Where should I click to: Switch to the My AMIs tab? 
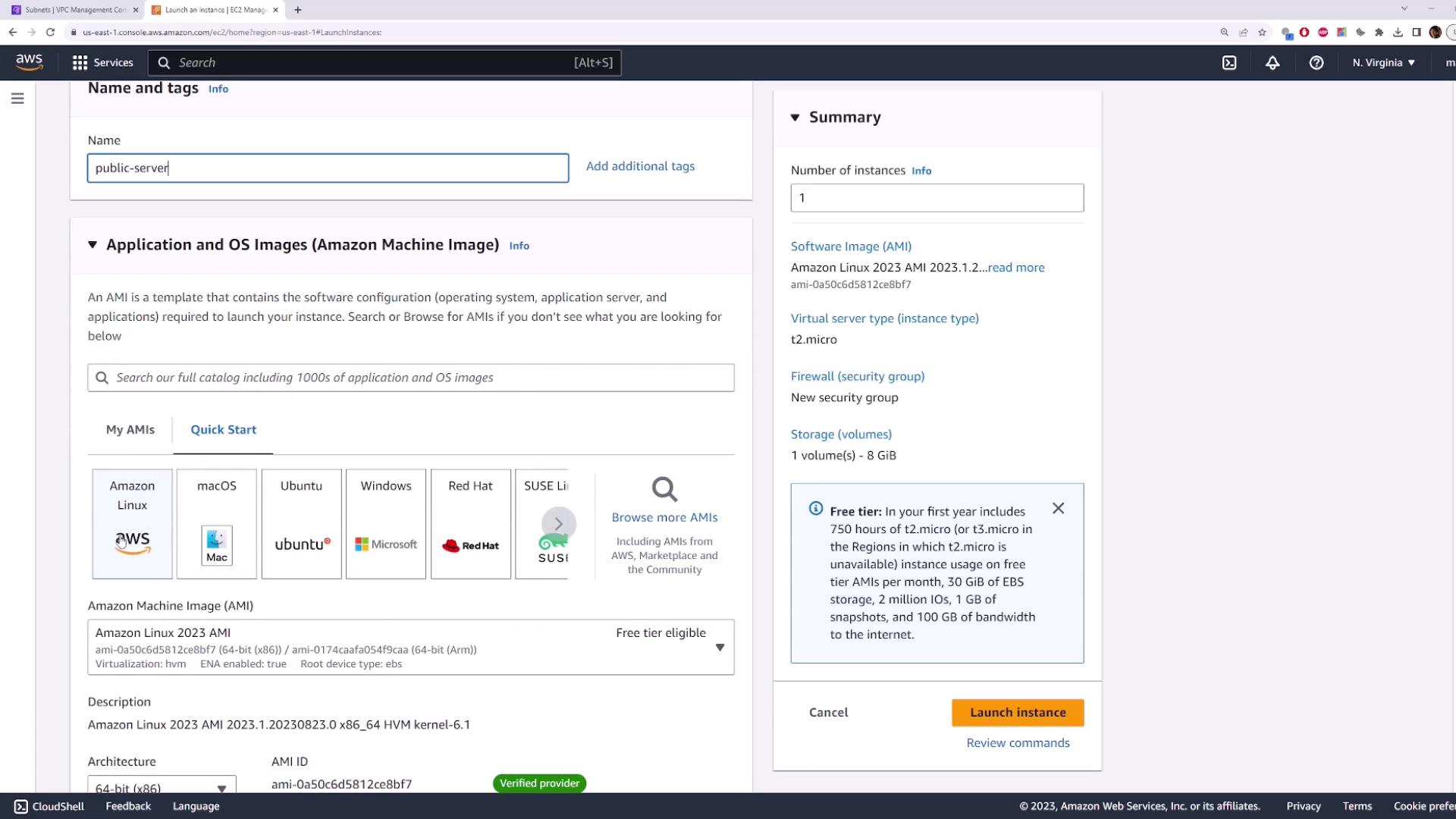[x=130, y=430]
